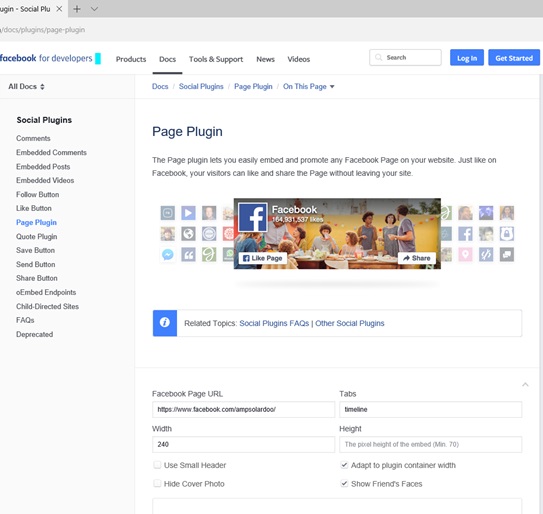The image size is (543, 514).
Task: Open the Docs menu
Action: click(167, 59)
